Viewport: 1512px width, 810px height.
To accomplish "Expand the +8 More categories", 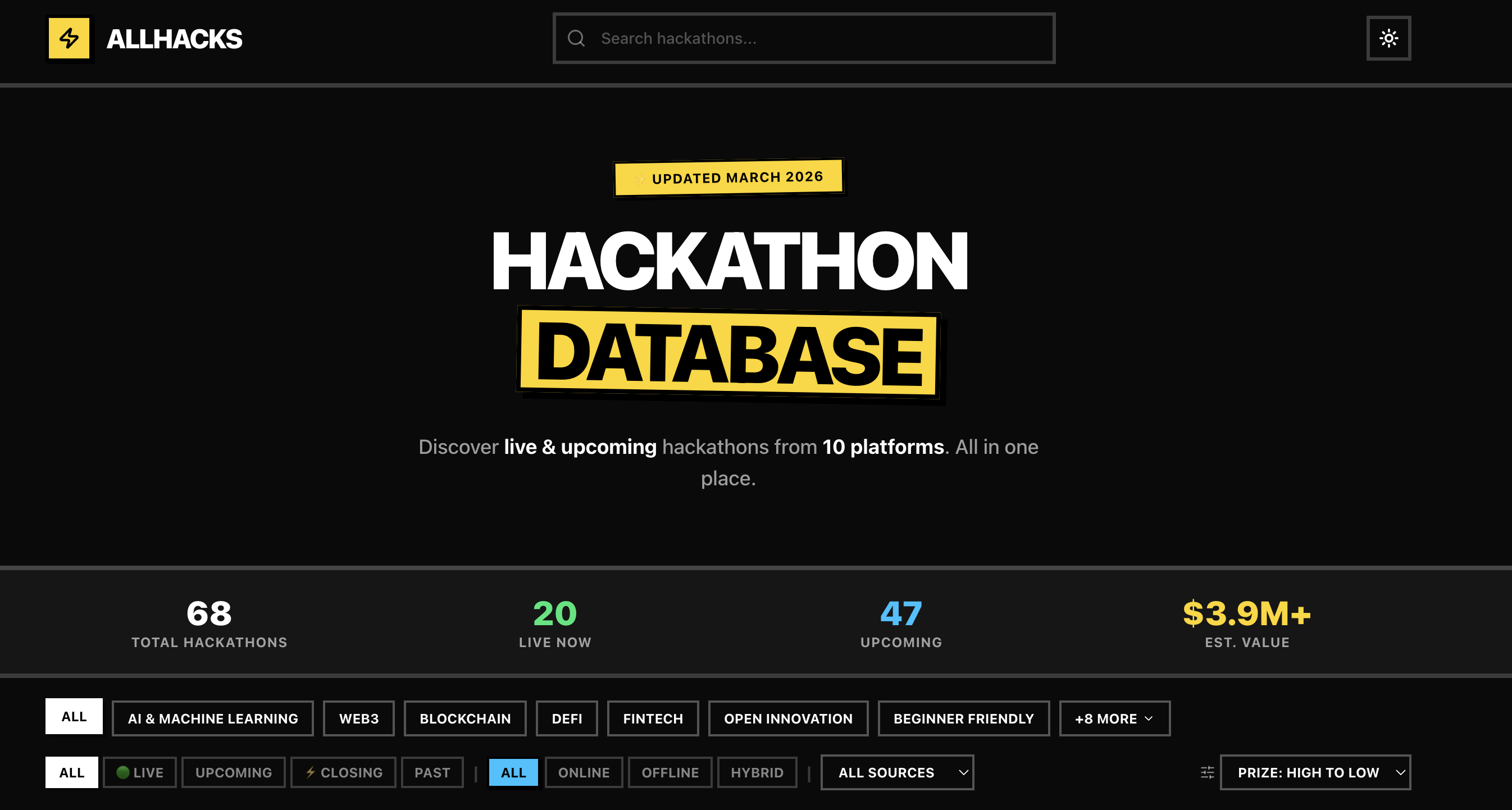I will pyautogui.click(x=1114, y=718).
